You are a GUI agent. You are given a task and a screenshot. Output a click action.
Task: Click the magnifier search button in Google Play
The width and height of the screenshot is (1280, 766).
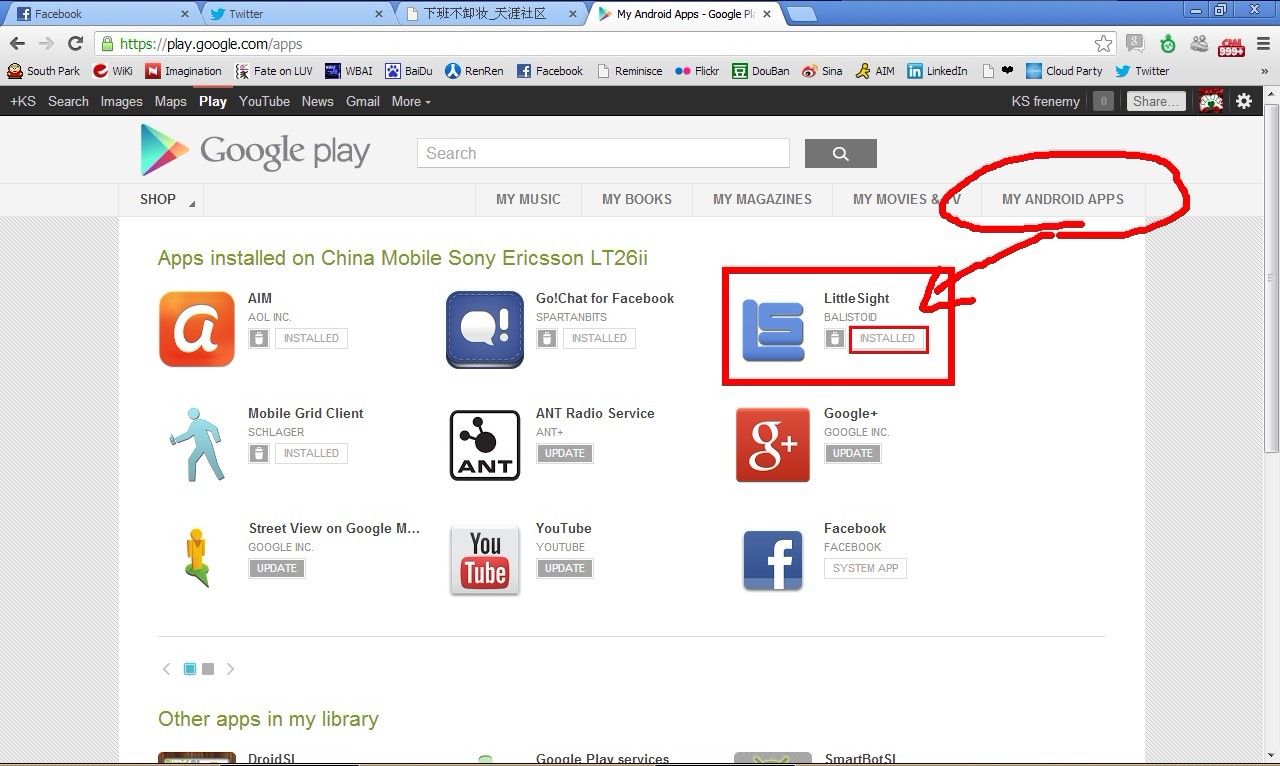pyautogui.click(x=840, y=153)
